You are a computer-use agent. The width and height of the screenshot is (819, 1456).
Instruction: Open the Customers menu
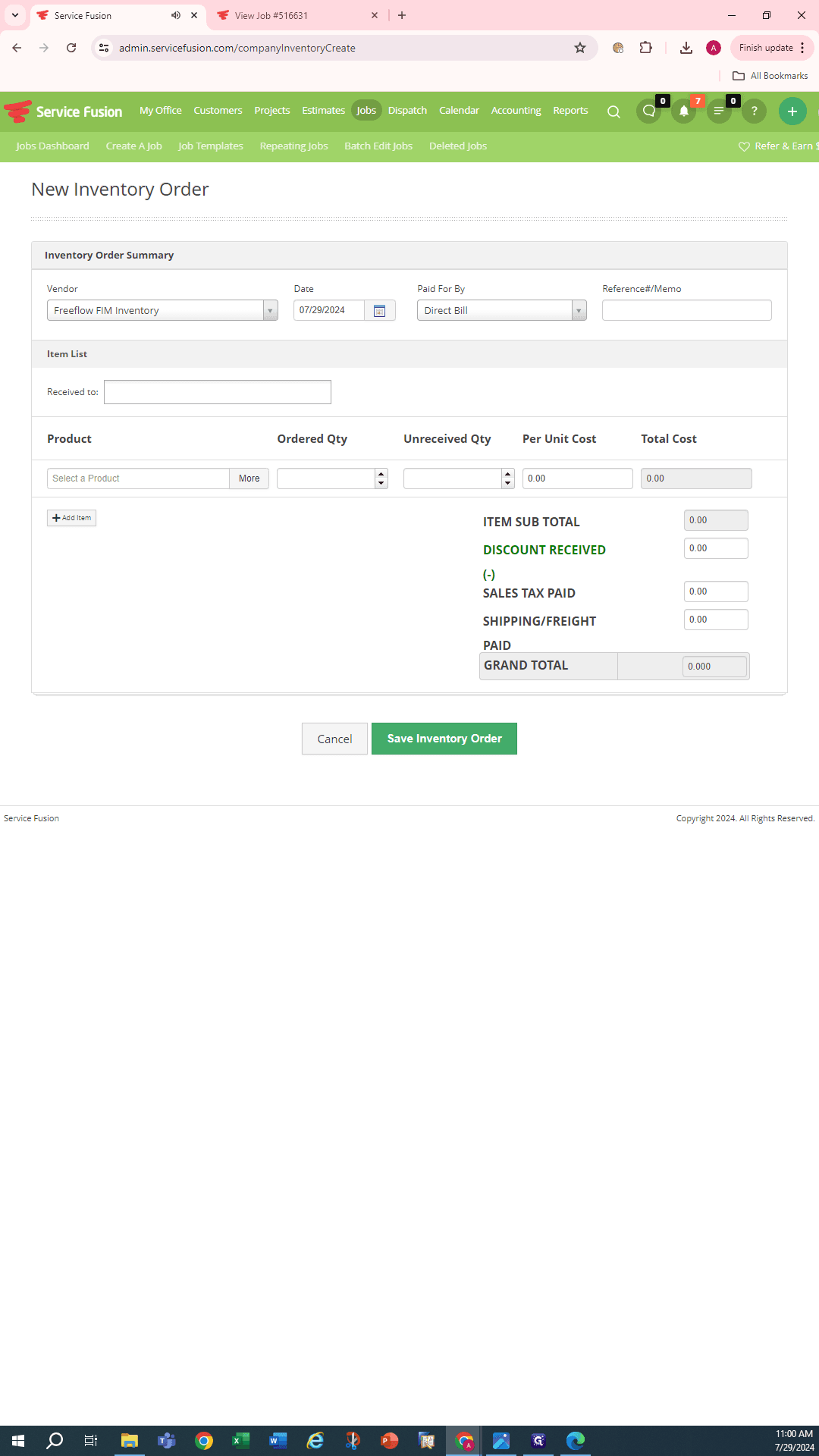click(218, 111)
